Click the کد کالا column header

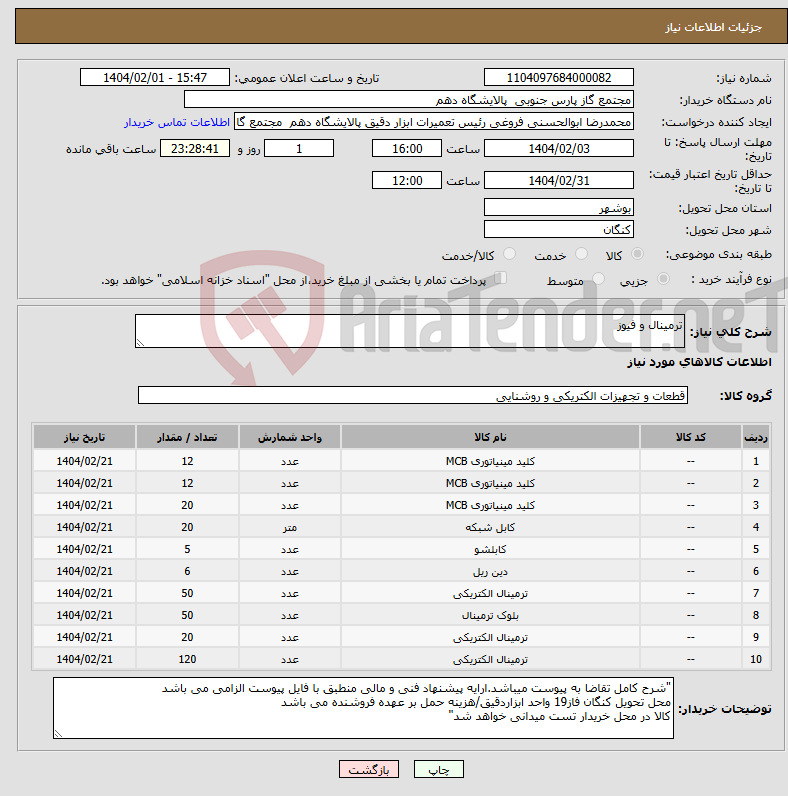(691, 437)
